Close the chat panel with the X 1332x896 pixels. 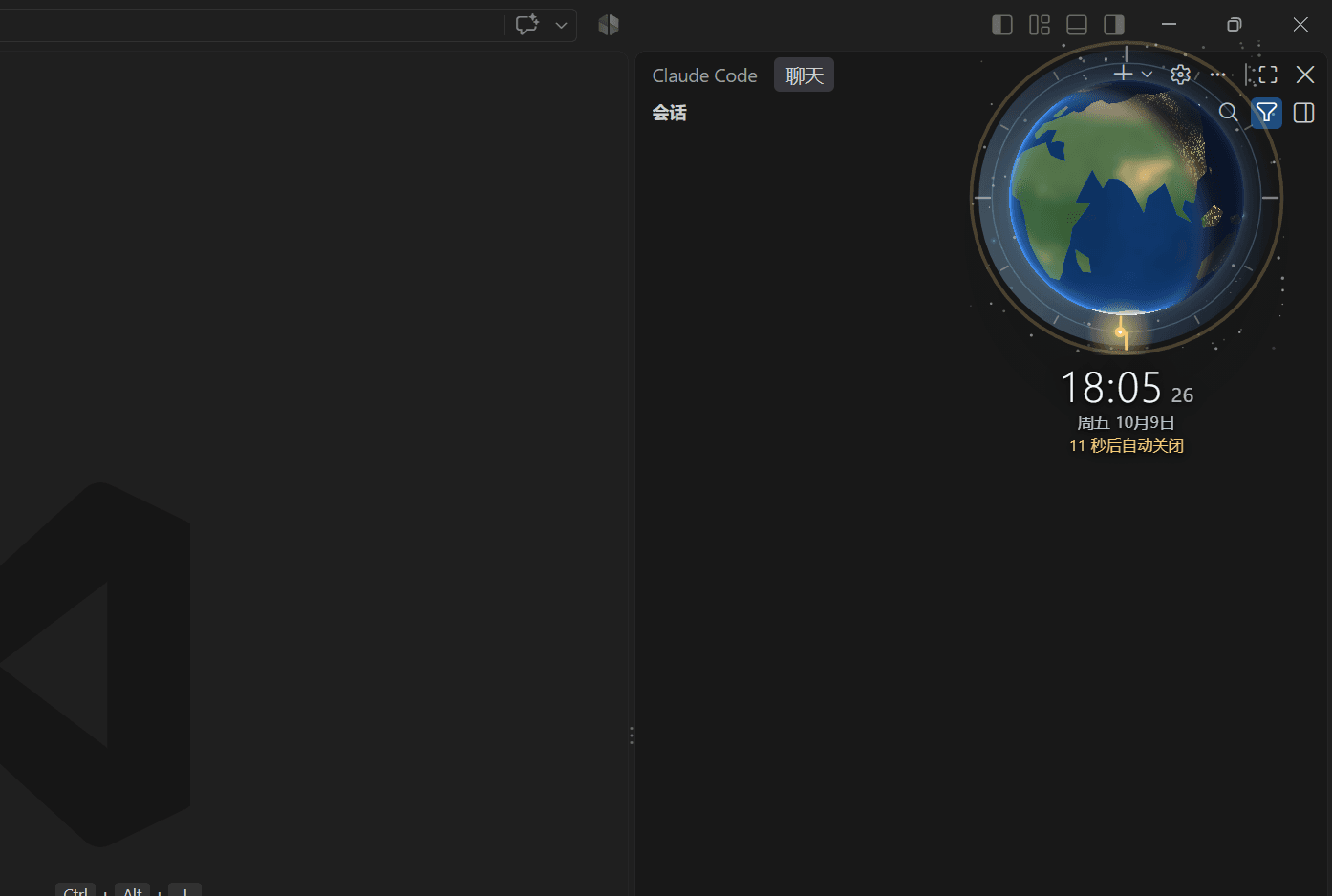1305,75
